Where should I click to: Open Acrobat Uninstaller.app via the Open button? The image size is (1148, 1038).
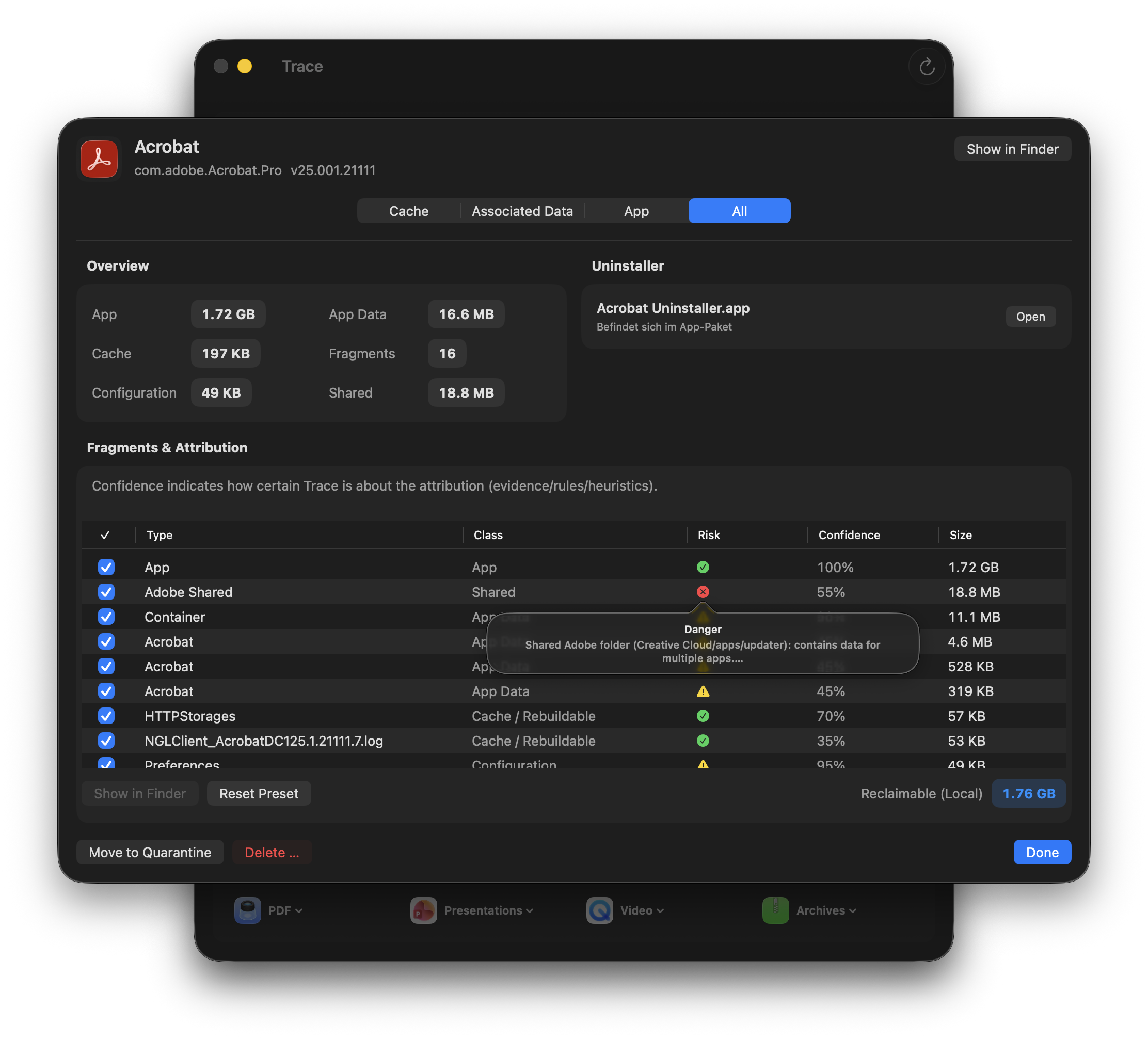[x=1030, y=316]
